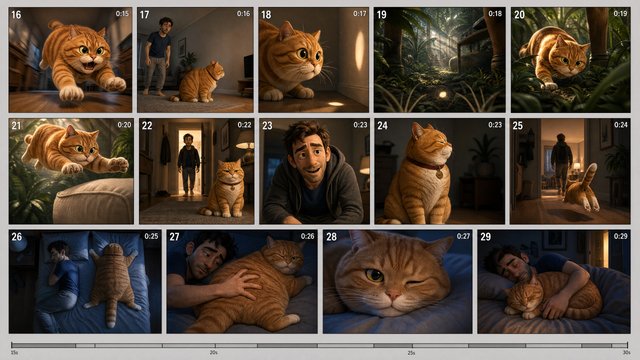Viewport: 640px width, 360px height.
Task: Click the 0:22 timestamp on frame 22
Action: 244,124
